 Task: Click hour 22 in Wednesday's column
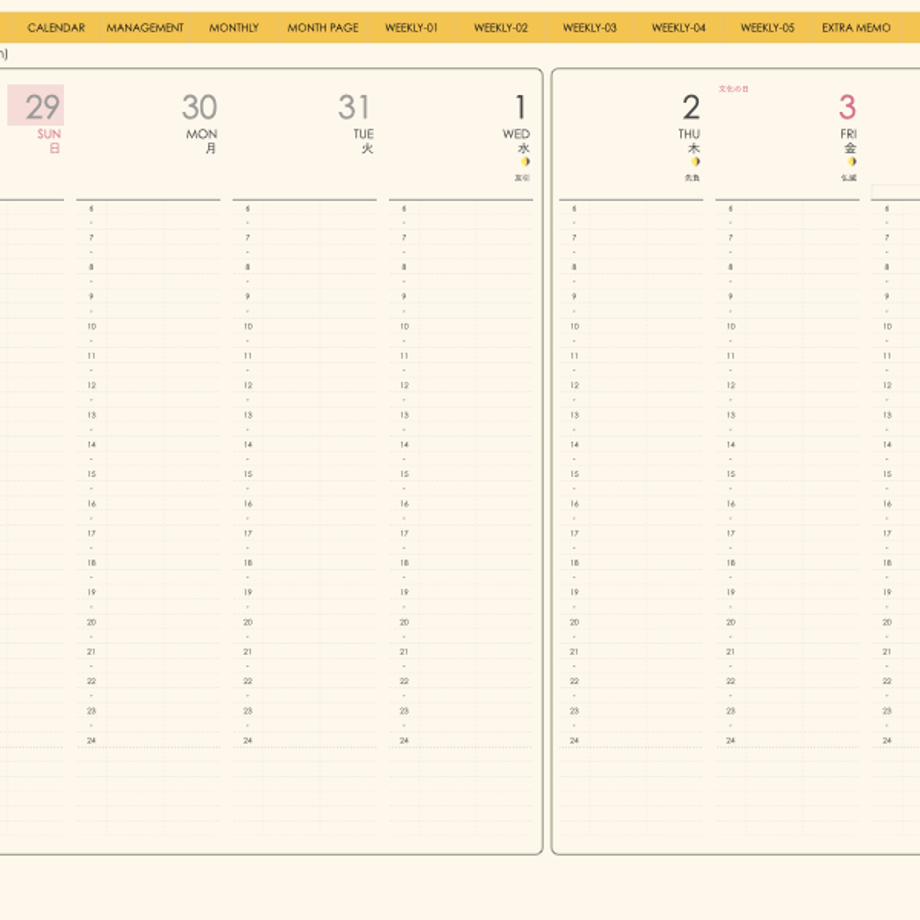click(404, 681)
